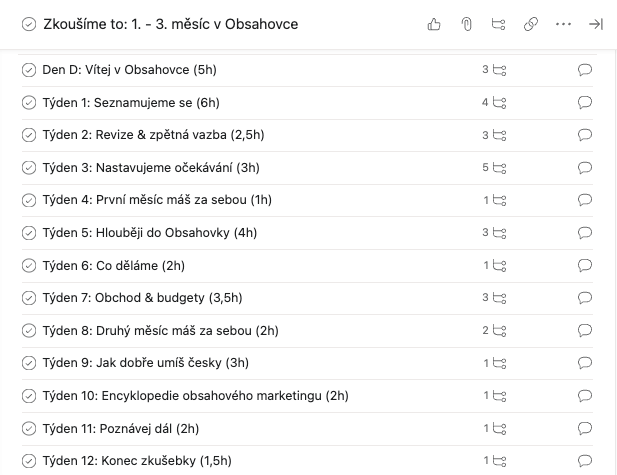This screenshot has width=617, height=475.
Task: Toggle completion of the main Zkoušíme to task
Action: (29, 24)
